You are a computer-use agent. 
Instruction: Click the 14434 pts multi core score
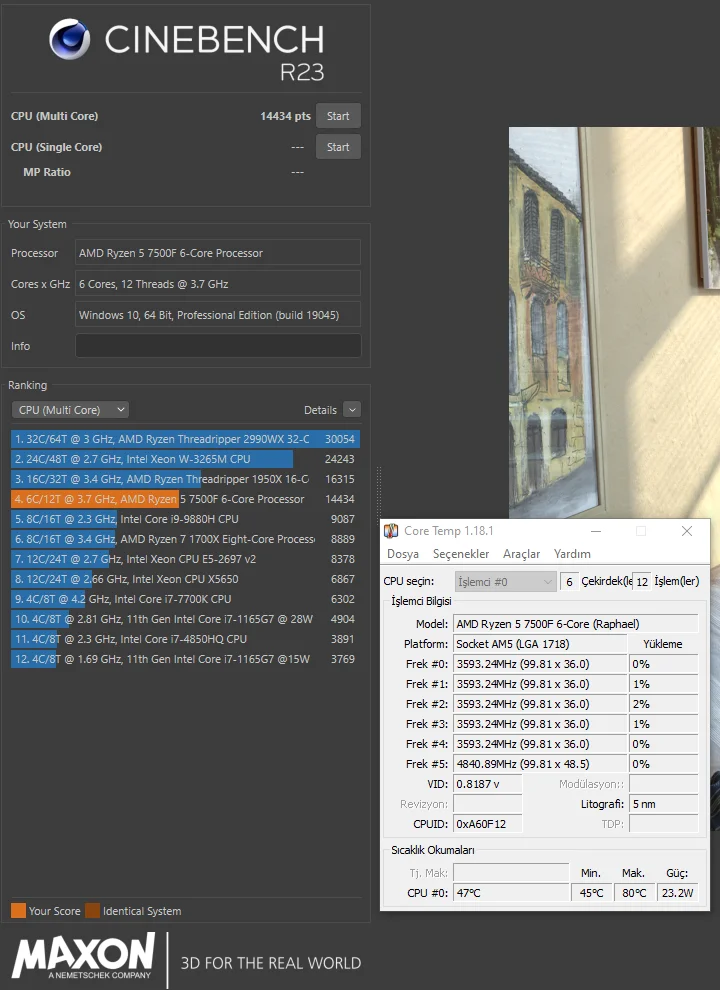tap(285, 116)
